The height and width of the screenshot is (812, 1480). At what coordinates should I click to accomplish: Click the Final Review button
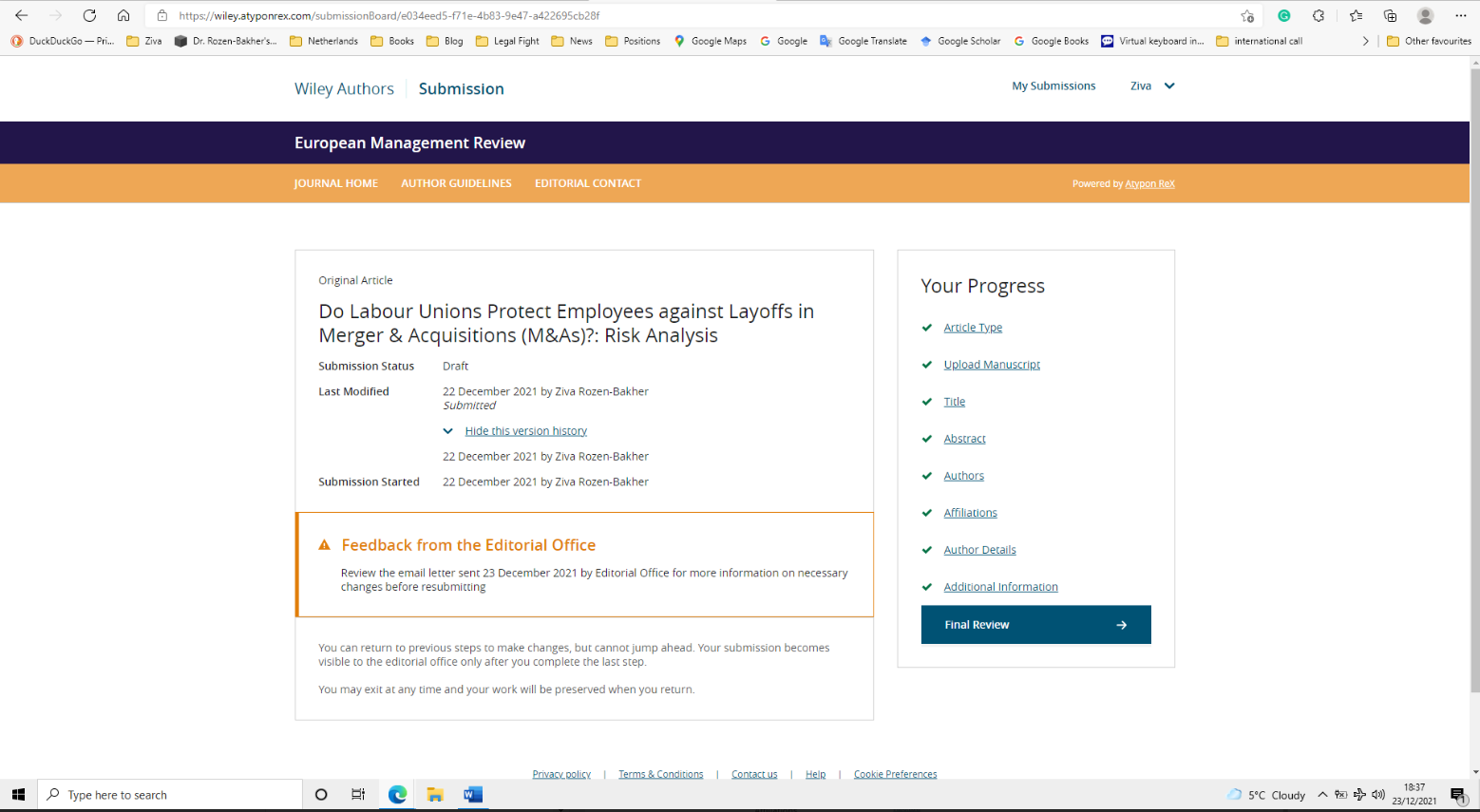point(1035,625)
